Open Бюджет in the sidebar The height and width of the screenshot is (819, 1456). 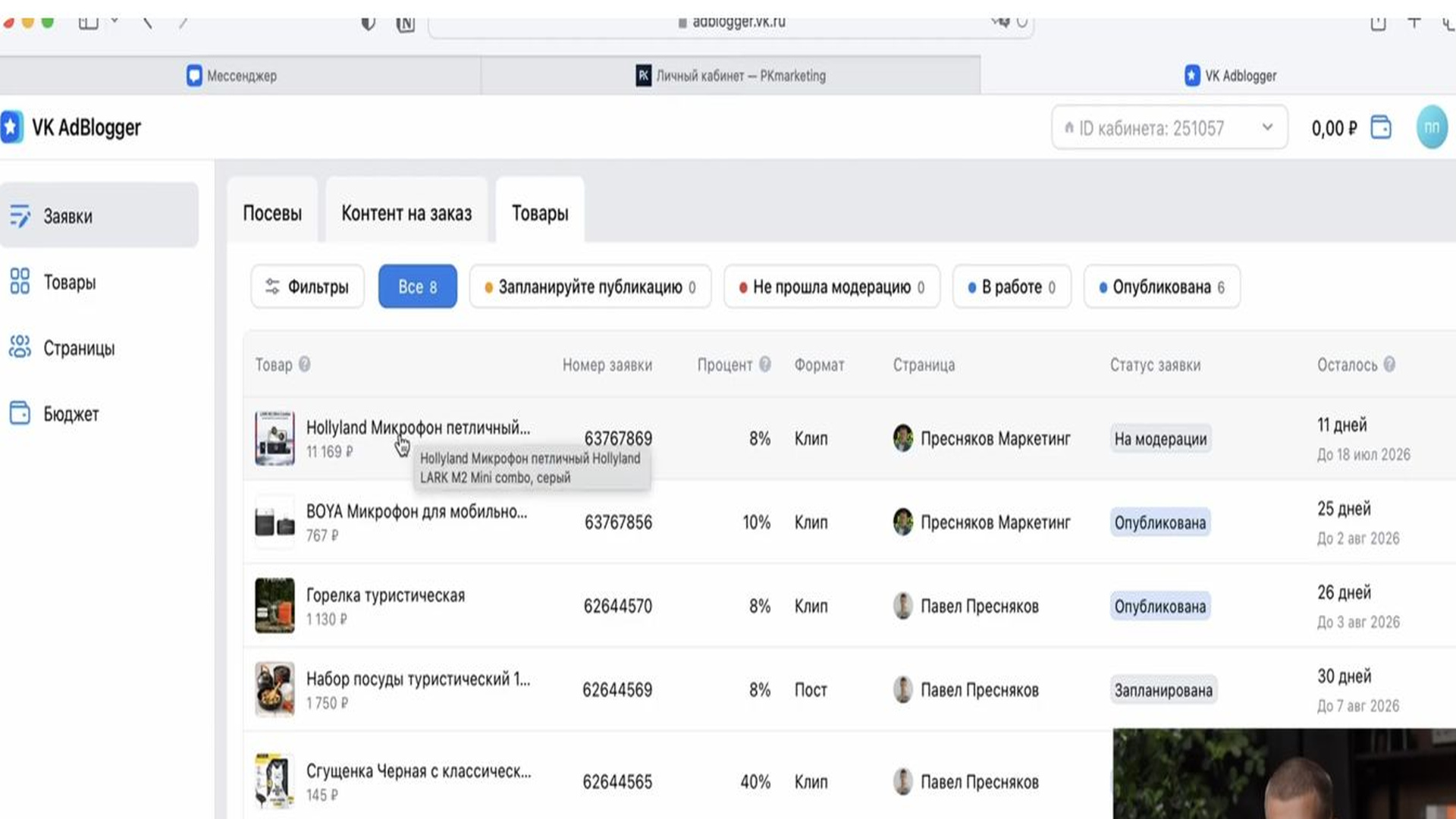99,414
